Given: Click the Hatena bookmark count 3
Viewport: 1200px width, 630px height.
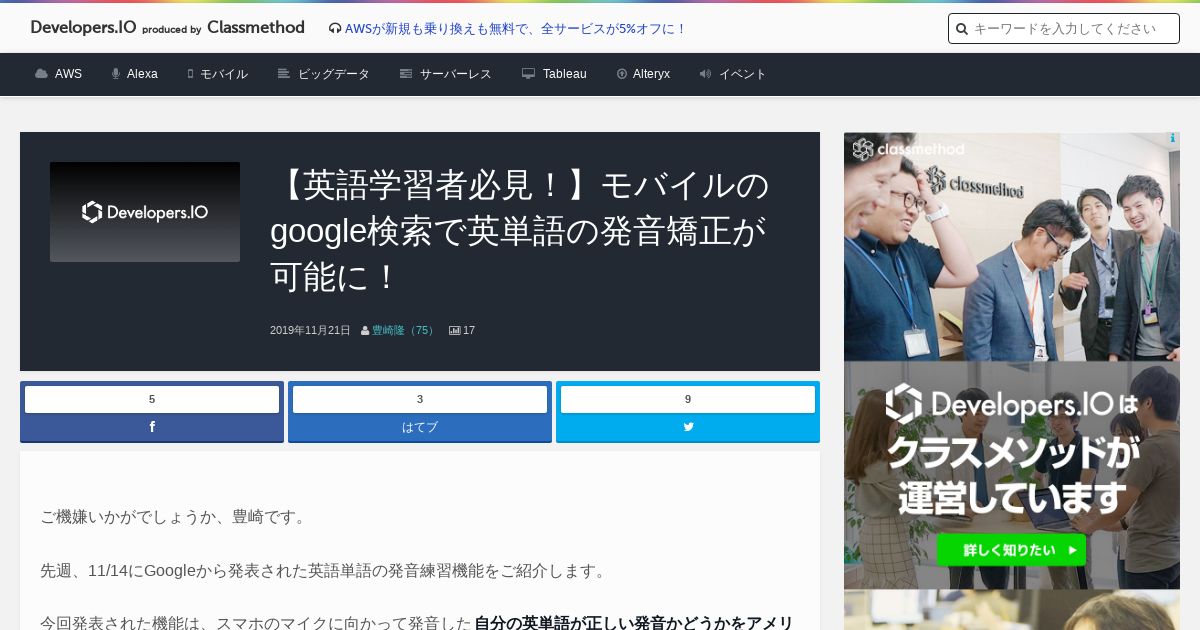Looking at the screenshot, I should pyautogui.click(x=420, y=399).
